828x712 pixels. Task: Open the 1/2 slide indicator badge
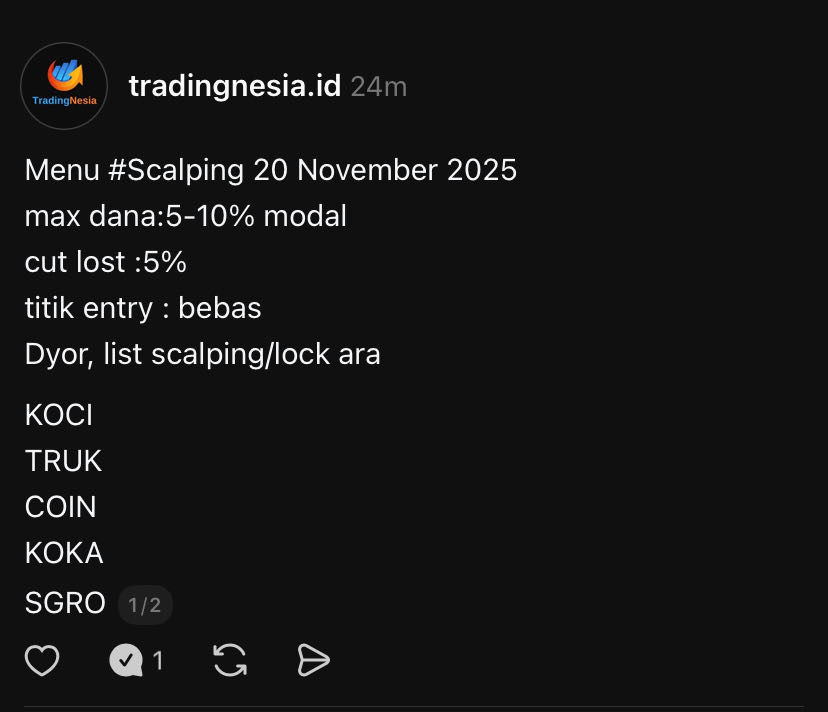[145, 604]
